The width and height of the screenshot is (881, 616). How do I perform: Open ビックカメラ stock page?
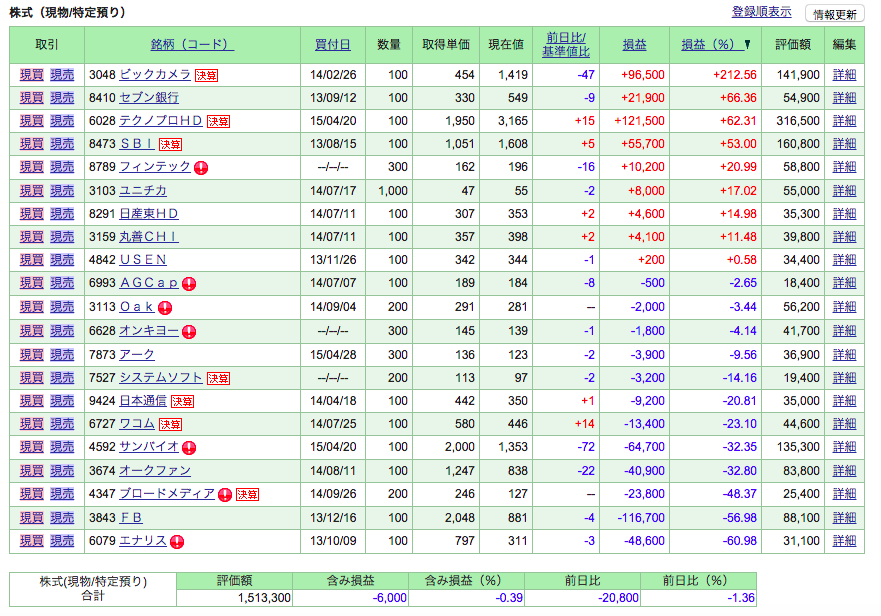(155, 75)
